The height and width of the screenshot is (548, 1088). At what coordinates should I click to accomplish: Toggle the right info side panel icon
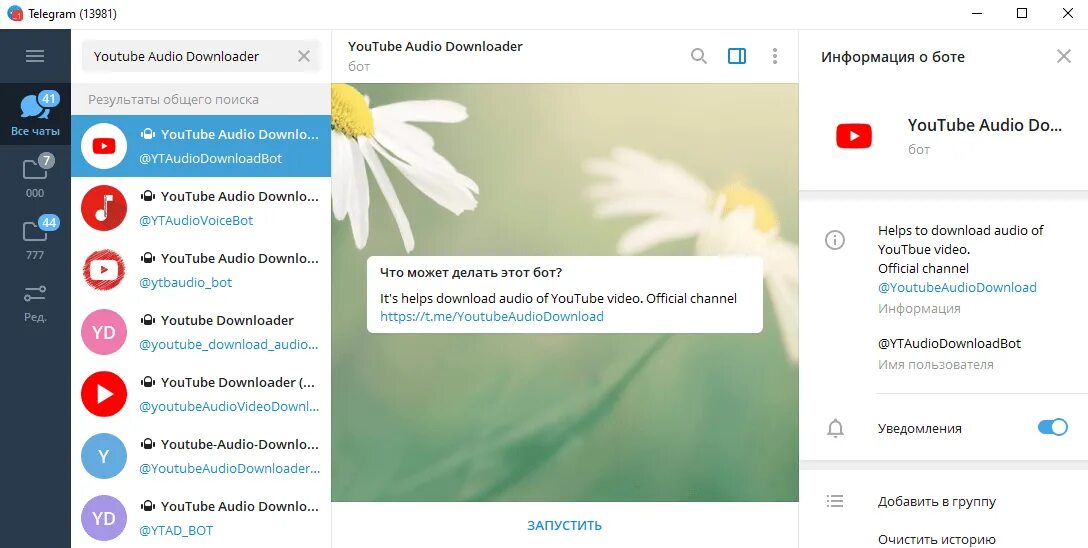pos(737,56)
